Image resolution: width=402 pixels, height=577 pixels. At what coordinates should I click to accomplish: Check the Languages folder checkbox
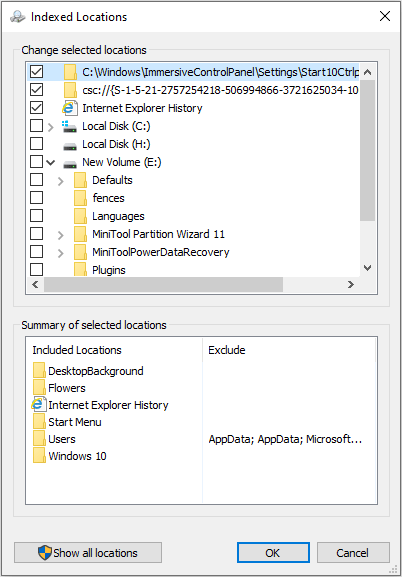pyautogui.click(x=36, y=216)
